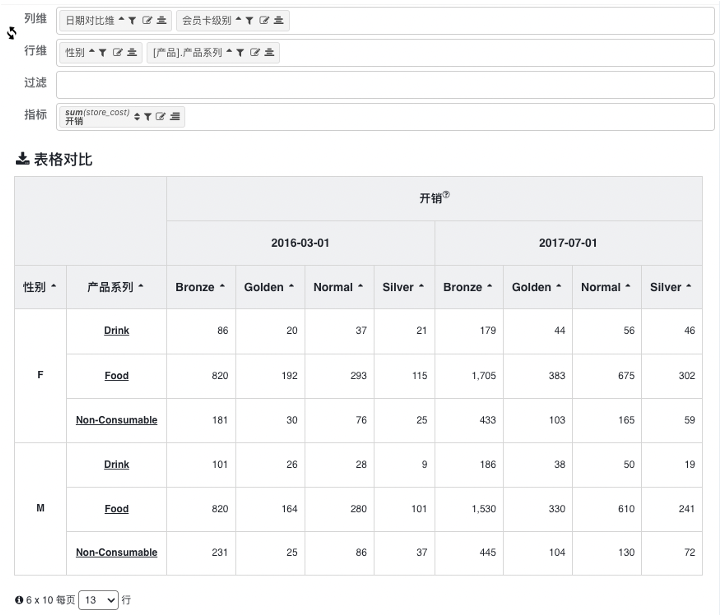Screen dimensions: 720x616
Task: Click the 2016-03-01 date header
Action: [300, 243]
